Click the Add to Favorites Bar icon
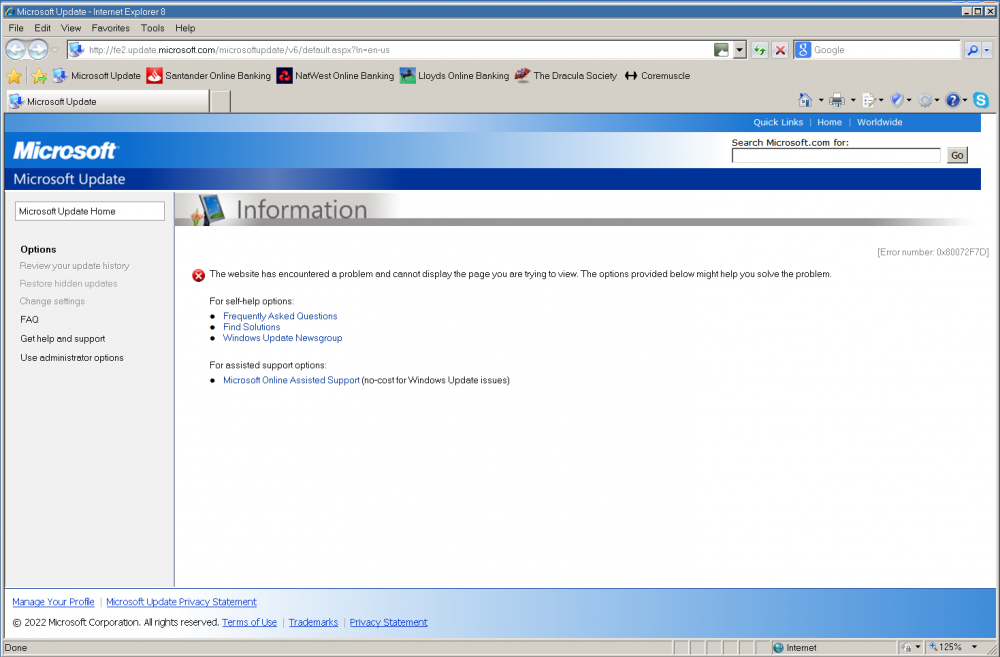 (x=39, y=76)
